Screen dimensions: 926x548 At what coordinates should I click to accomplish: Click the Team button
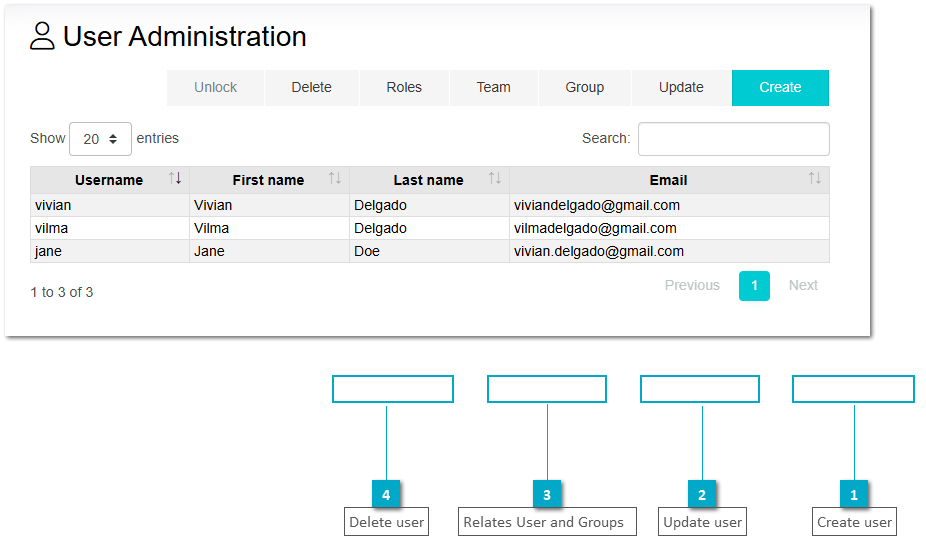[494, 87]
